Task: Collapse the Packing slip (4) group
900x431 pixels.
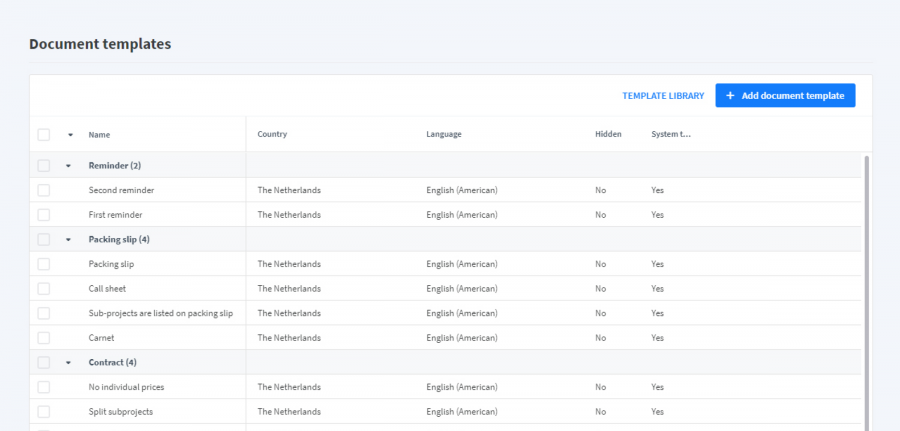Action: pyautogui.click(x=68, y=240)
